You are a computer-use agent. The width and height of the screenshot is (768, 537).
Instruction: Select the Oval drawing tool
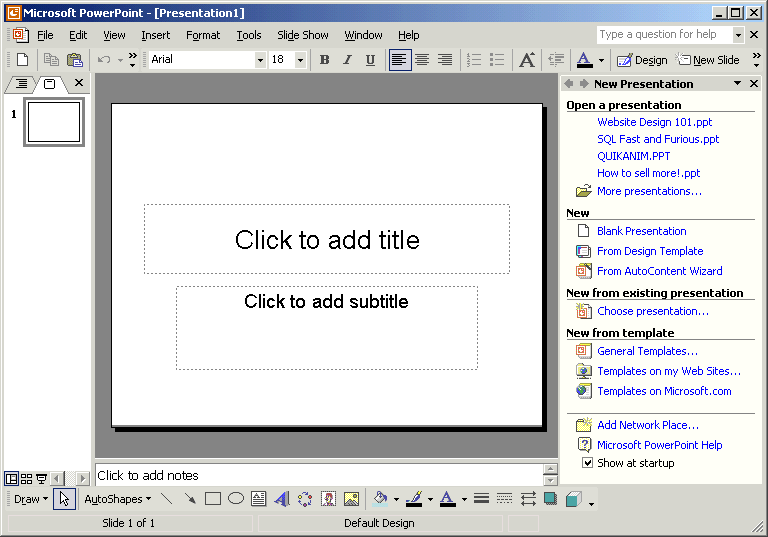pyautogui.click(x=236, y=499)
